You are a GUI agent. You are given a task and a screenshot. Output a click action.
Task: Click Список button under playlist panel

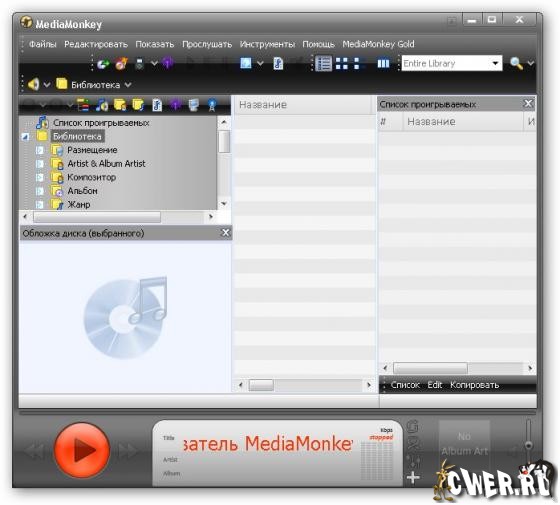(405, 385)
